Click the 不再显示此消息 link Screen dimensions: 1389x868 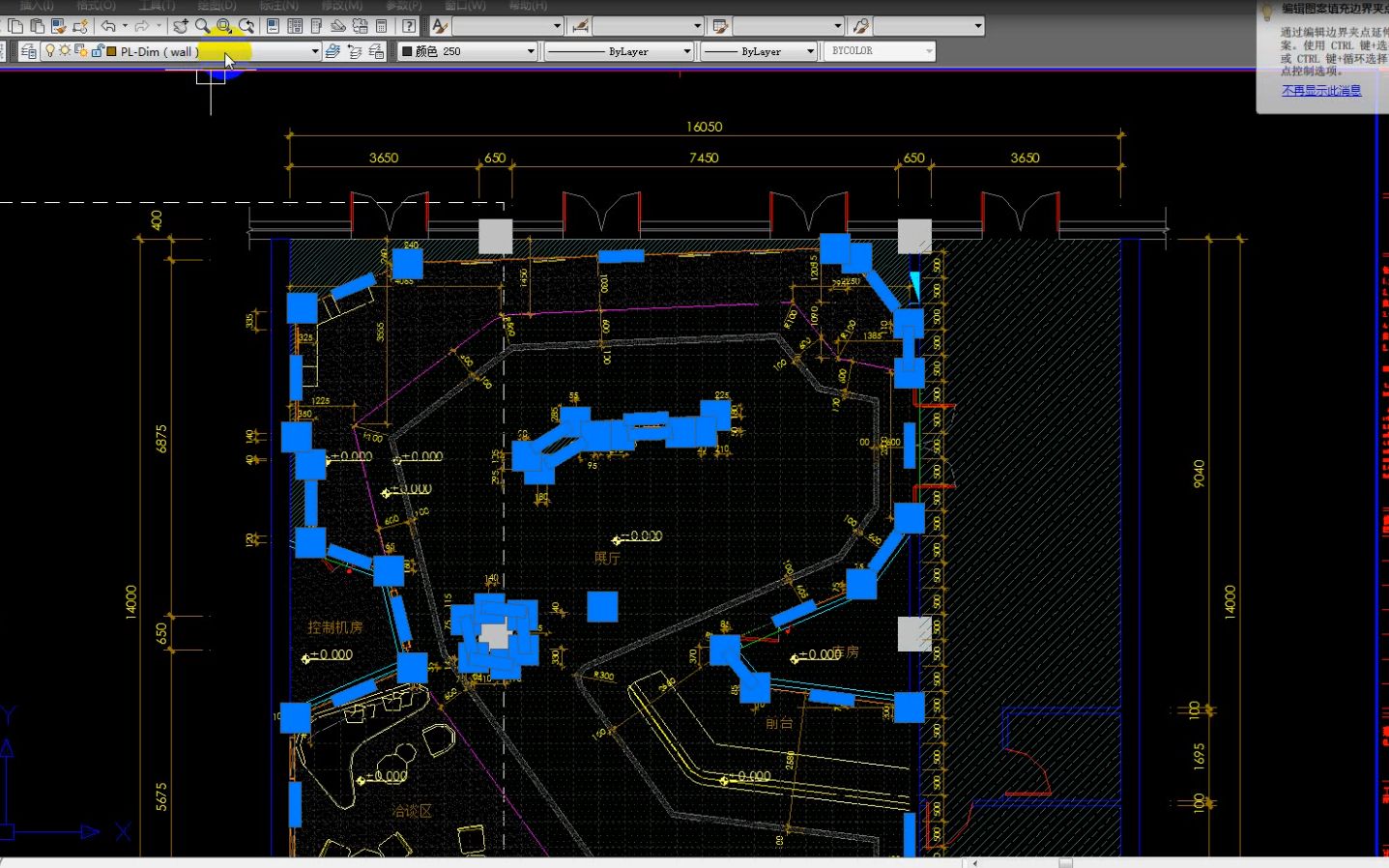coord(1321,91)
